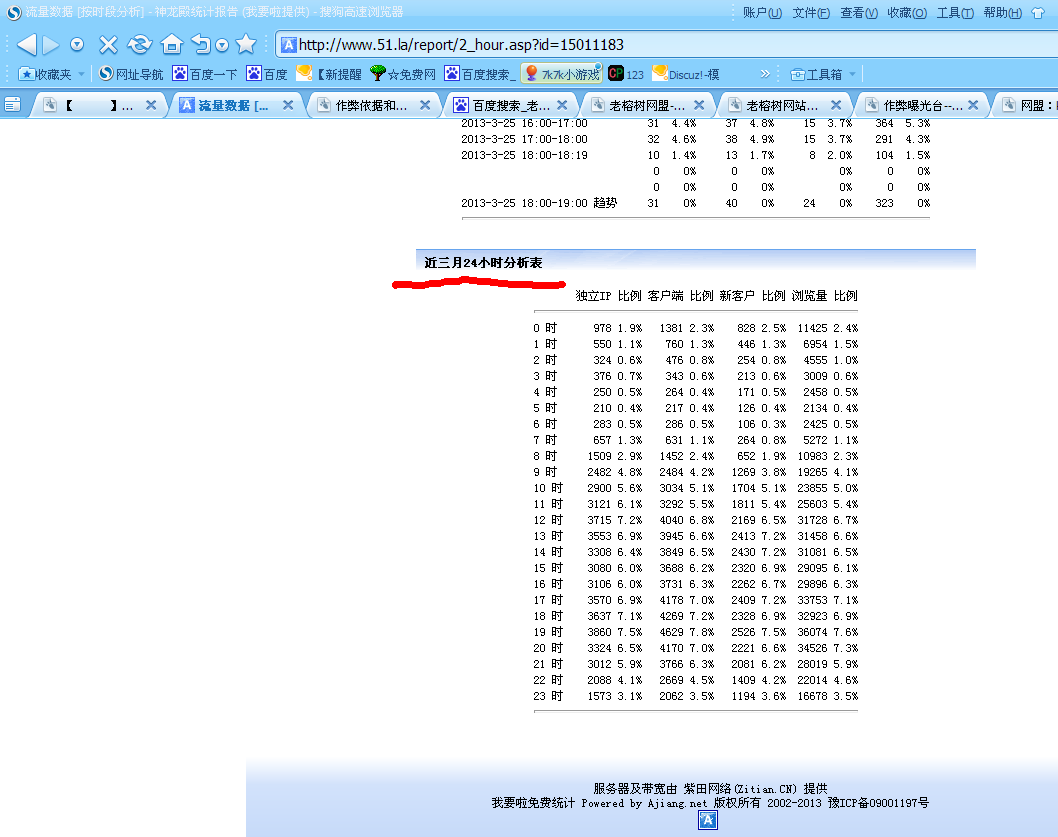Close the 【 】... tab
Viewport: 1058px width, 837px height.
(151, 105)
